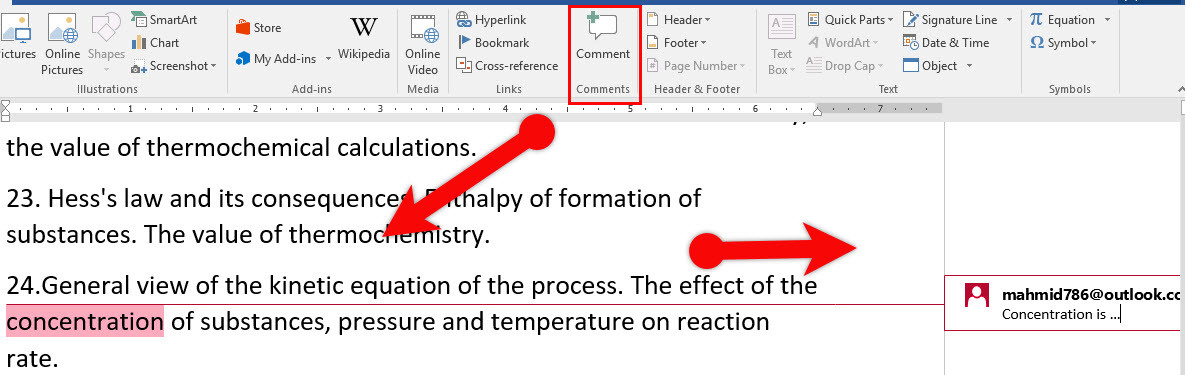Add a Bookmark link
1185x375 pixels.
click(x=493, y=43)
